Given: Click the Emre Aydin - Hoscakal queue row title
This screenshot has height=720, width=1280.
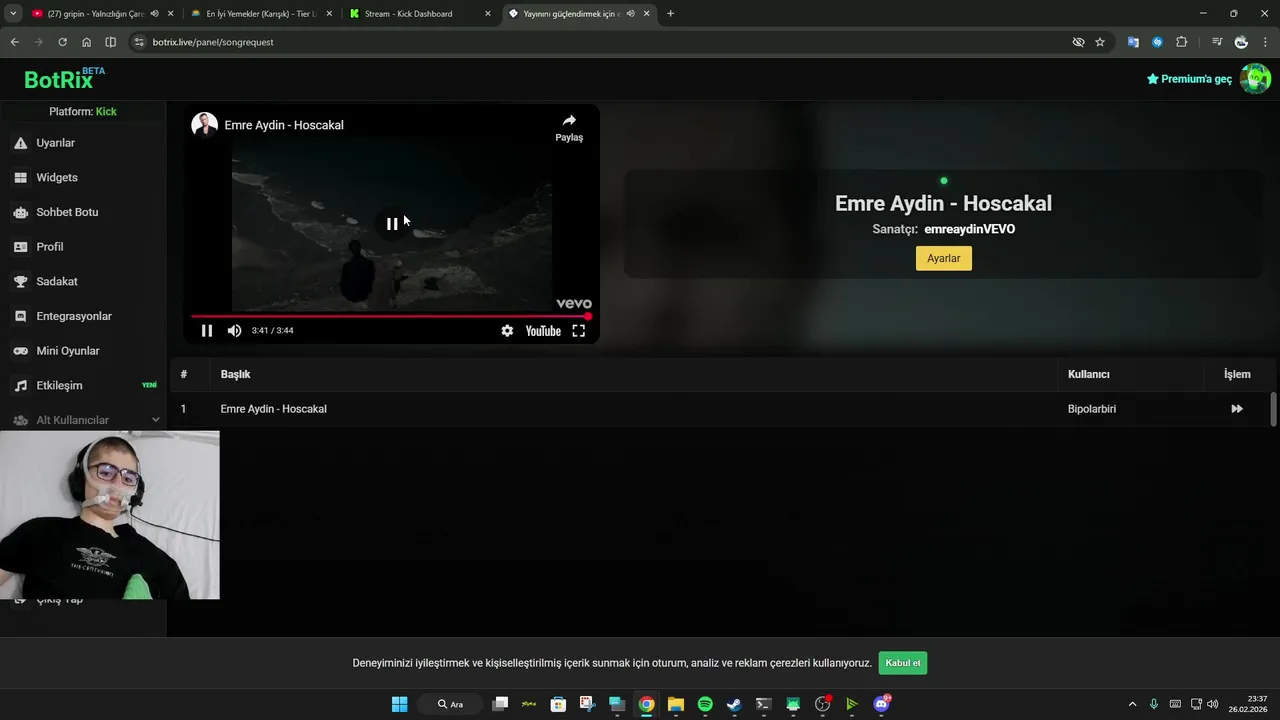Looking at the screenshot, I should click(x=273, y=409).
